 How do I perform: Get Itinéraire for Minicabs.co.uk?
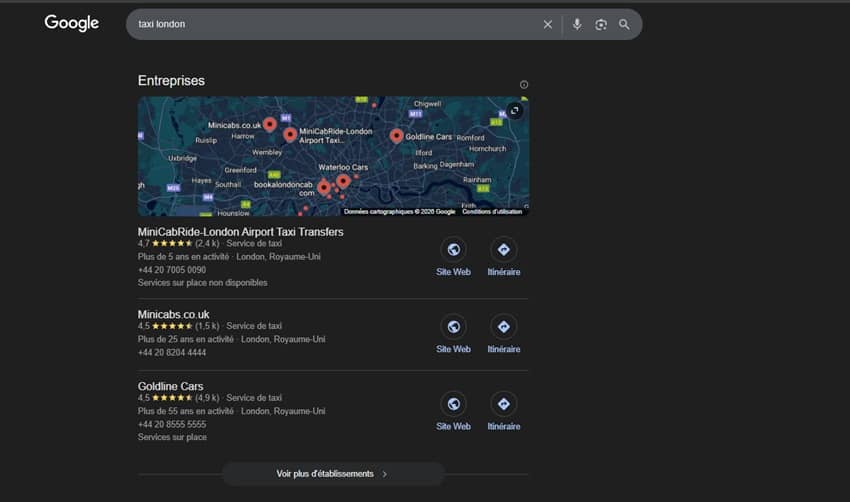[504, 335]
